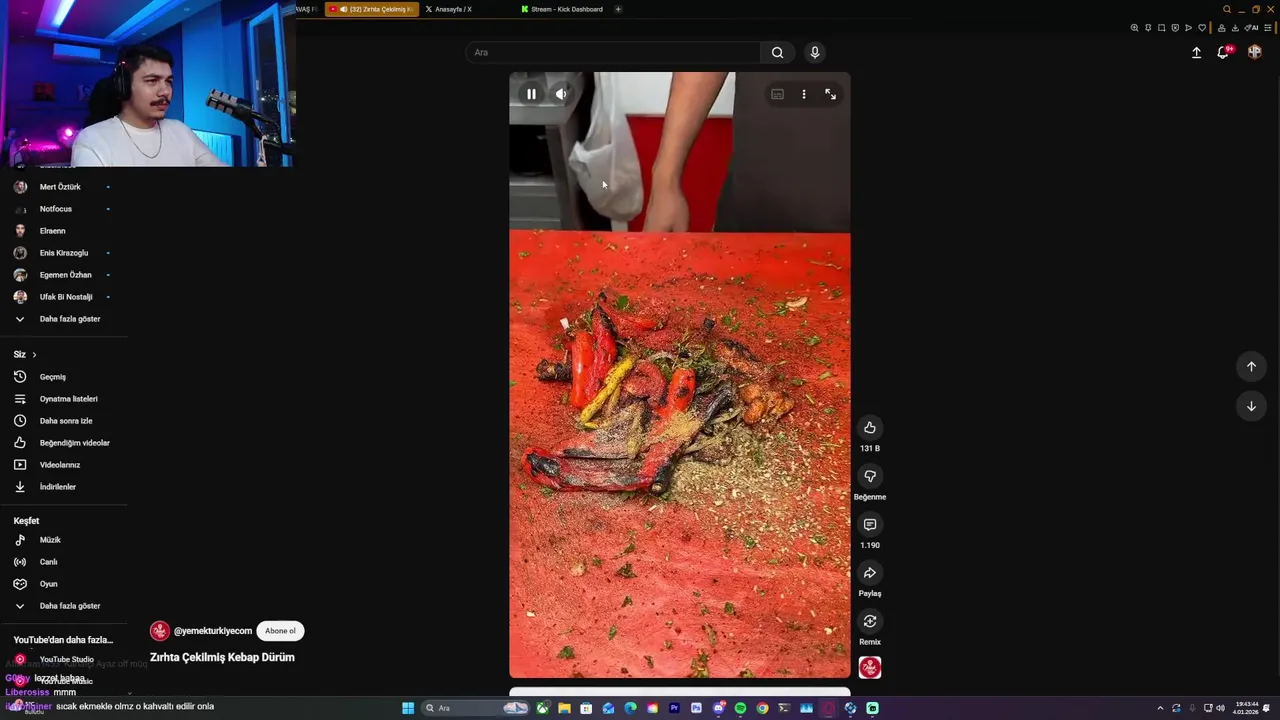Screen dimensions: 1280x720
Task: Open Discord from the taskbar
Action: tap(718, 708)
